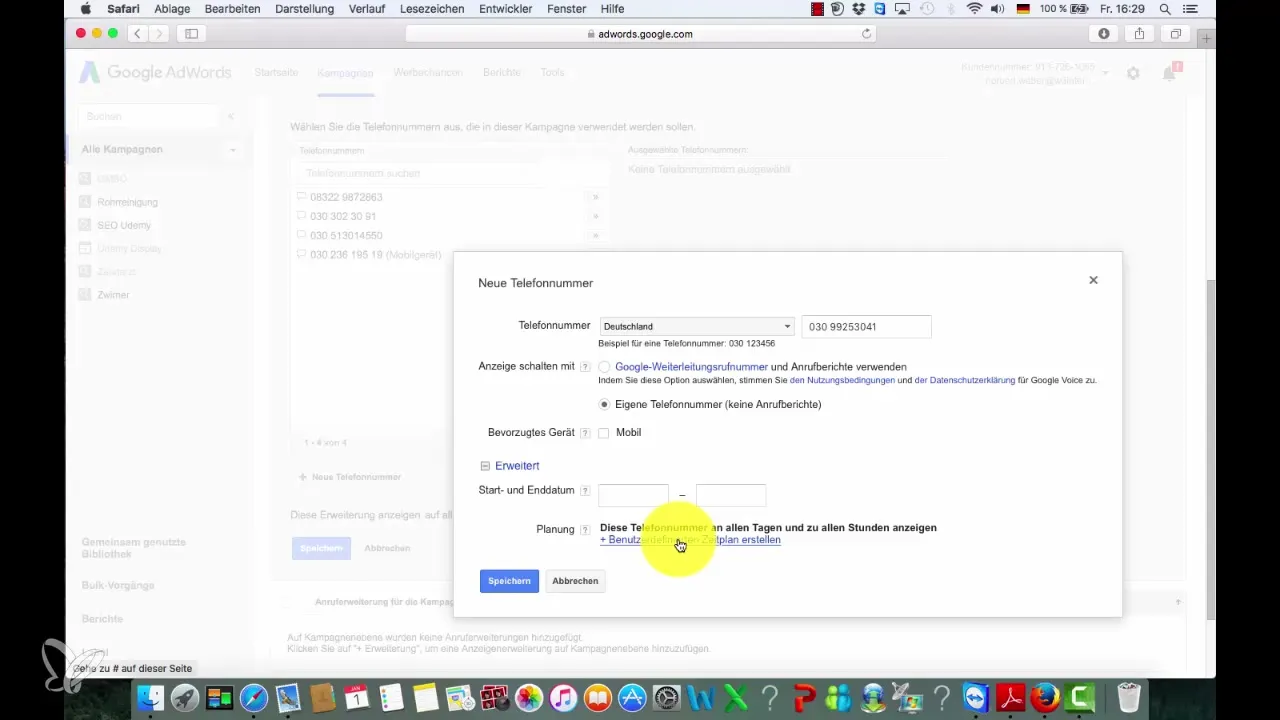Open the Nutzungsbedingungen link
Screen dimensions: 1280x720
842,380
